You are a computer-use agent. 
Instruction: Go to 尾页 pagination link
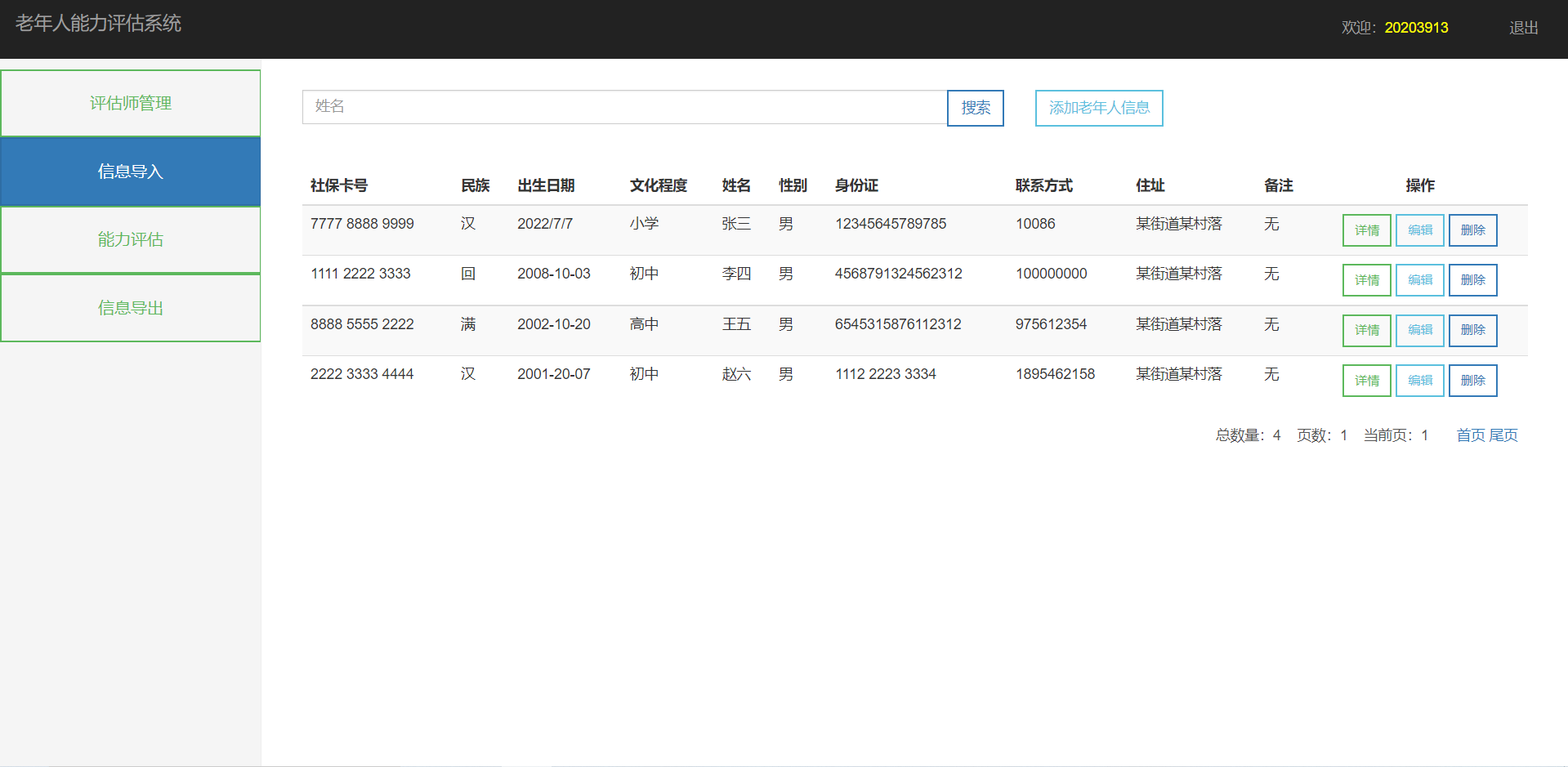(x=1503, y=435)
